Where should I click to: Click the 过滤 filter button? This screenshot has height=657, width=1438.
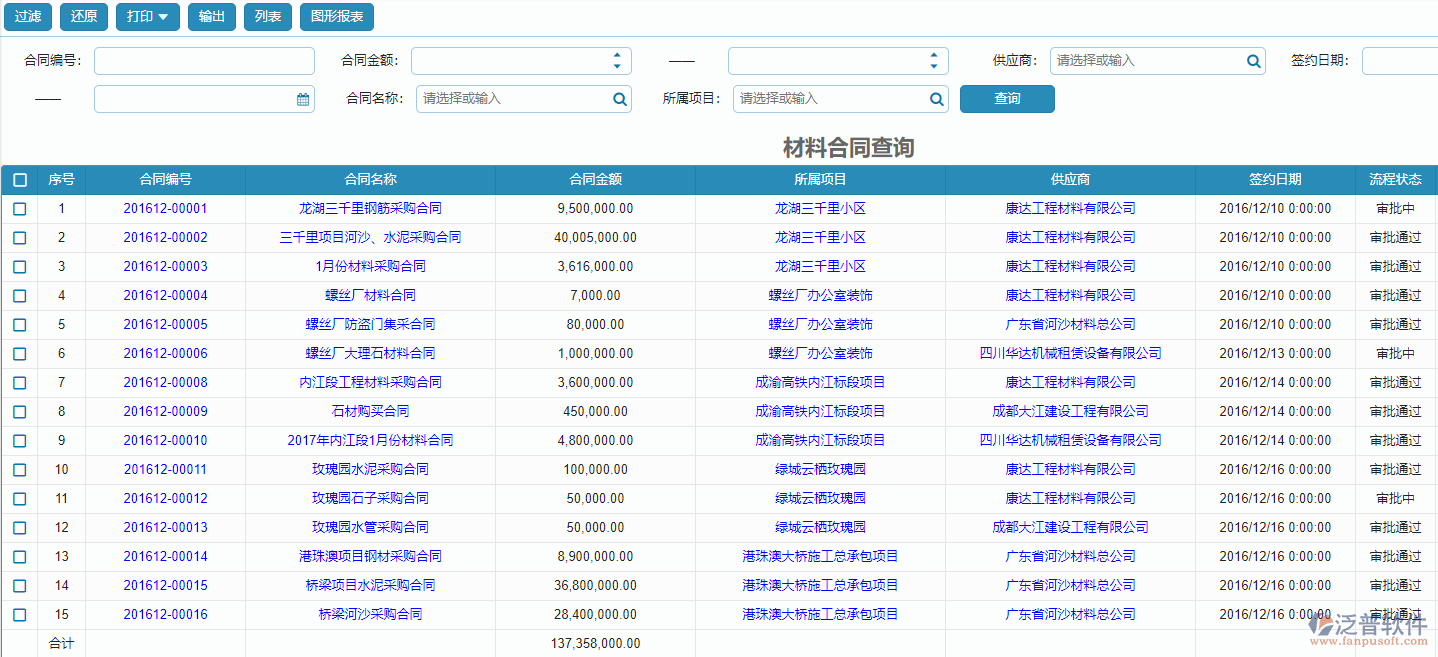coord(27,16)
